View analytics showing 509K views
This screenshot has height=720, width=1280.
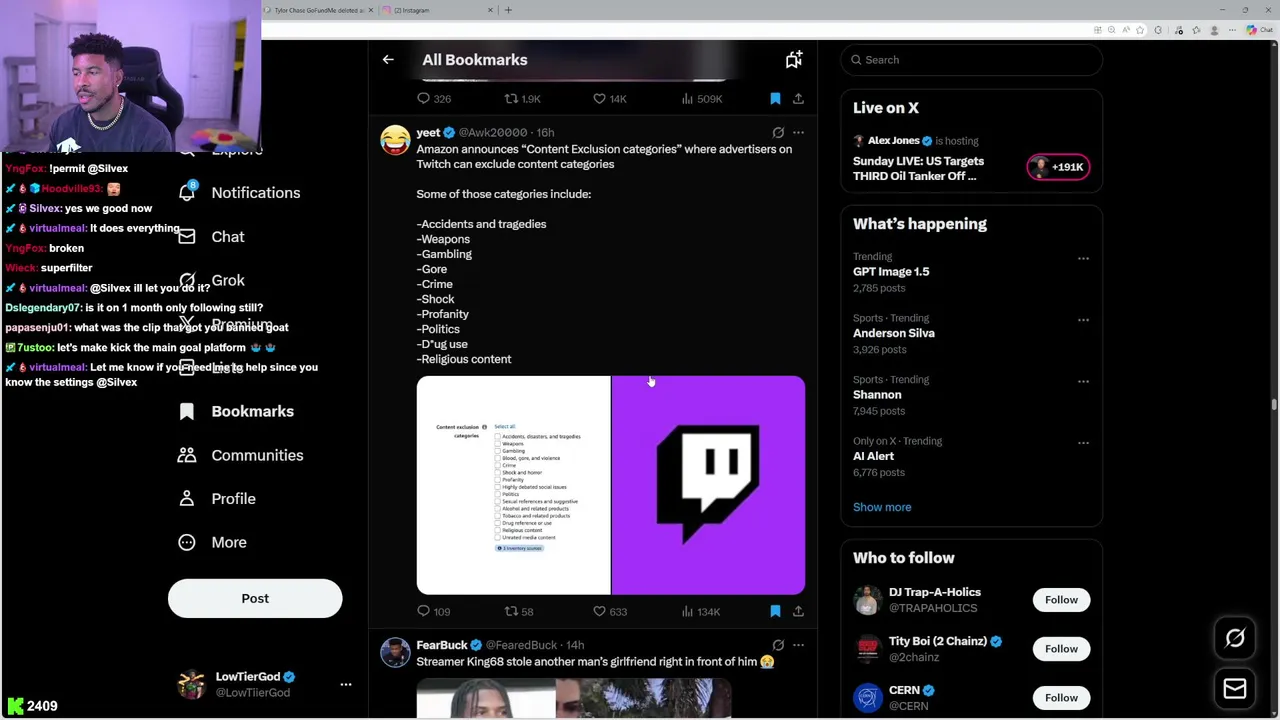click(x=701, y=99)
